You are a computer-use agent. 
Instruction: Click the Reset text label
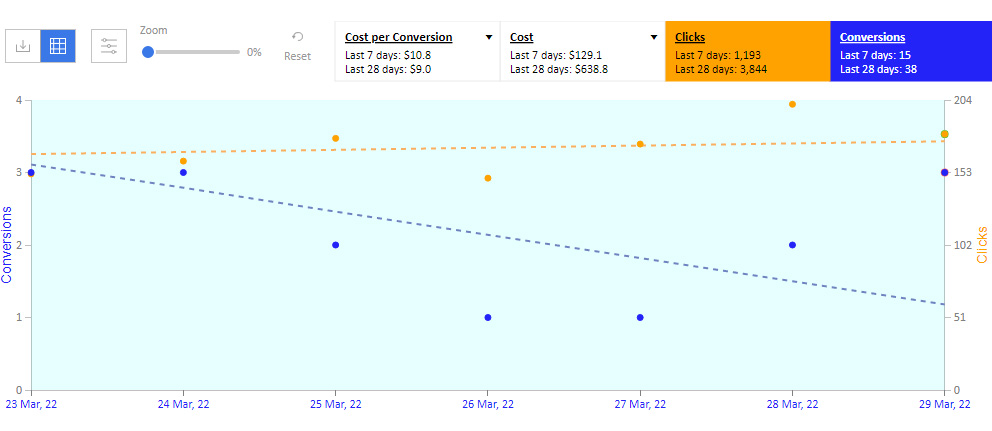(x=297, y=56)
